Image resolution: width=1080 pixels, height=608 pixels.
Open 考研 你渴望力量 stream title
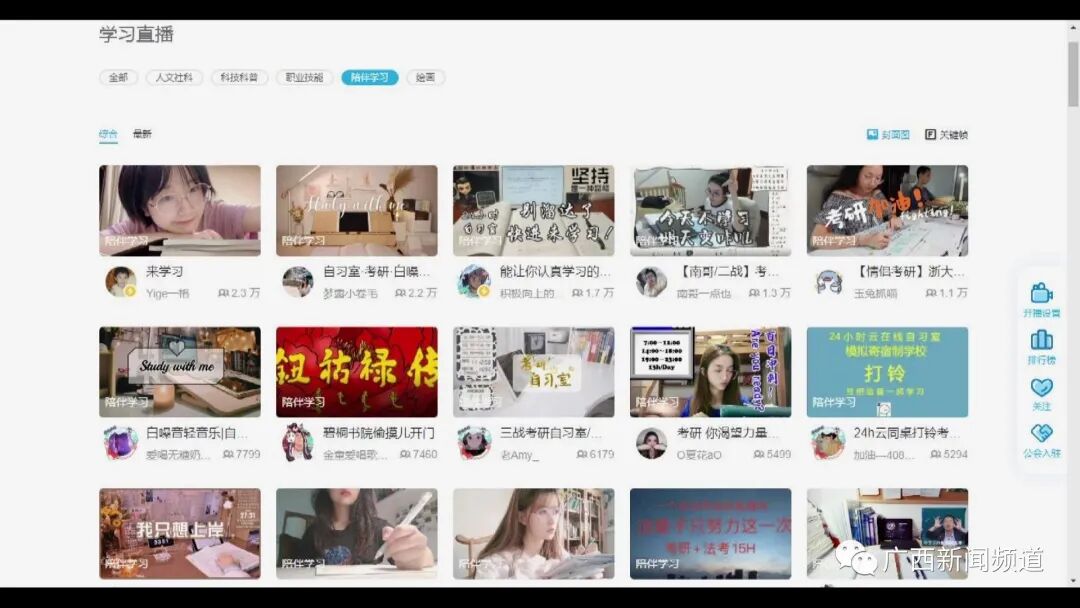click(728, 433)
